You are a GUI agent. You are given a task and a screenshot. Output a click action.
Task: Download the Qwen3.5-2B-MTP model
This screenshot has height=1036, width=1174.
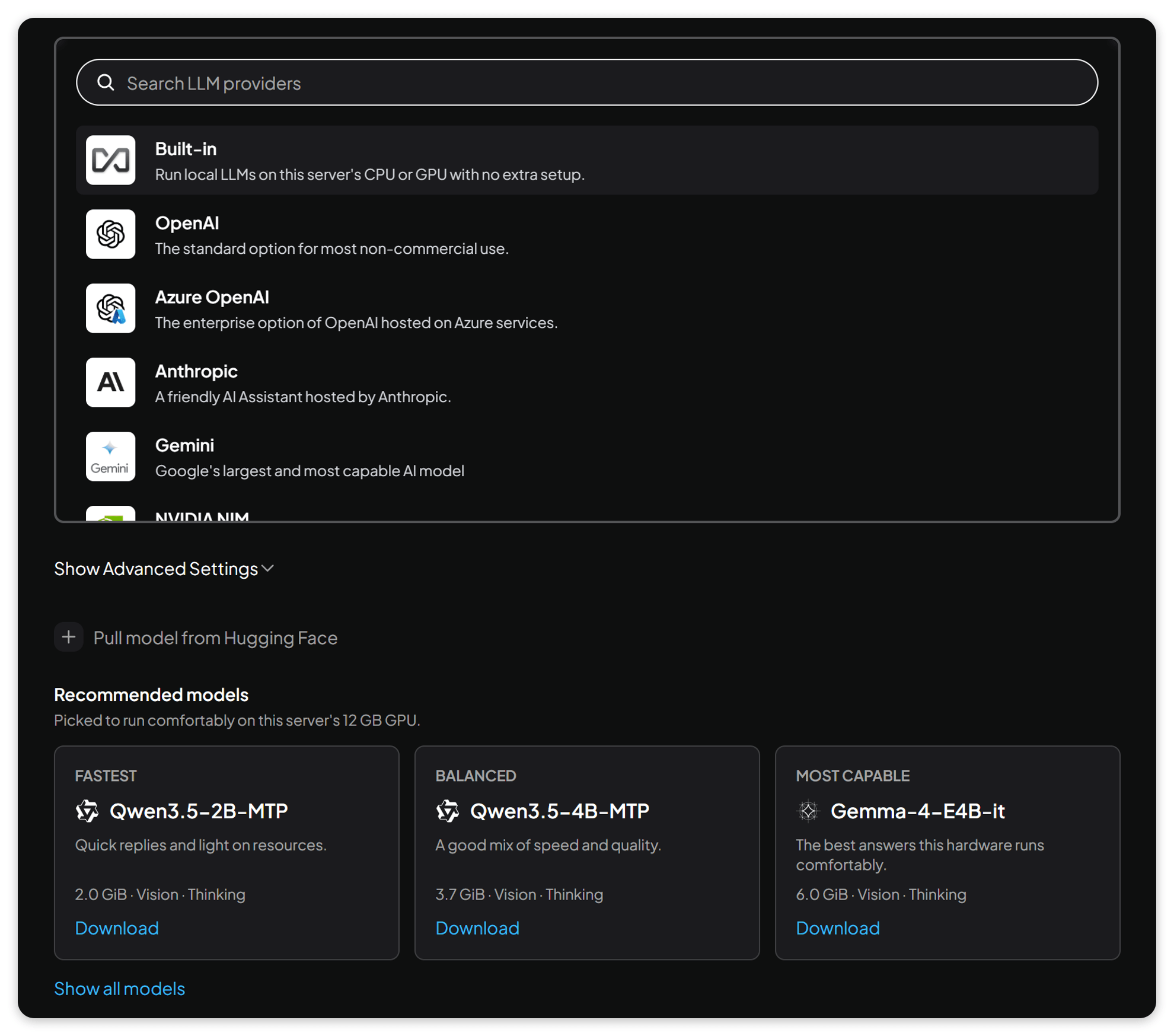coord(117,928)
